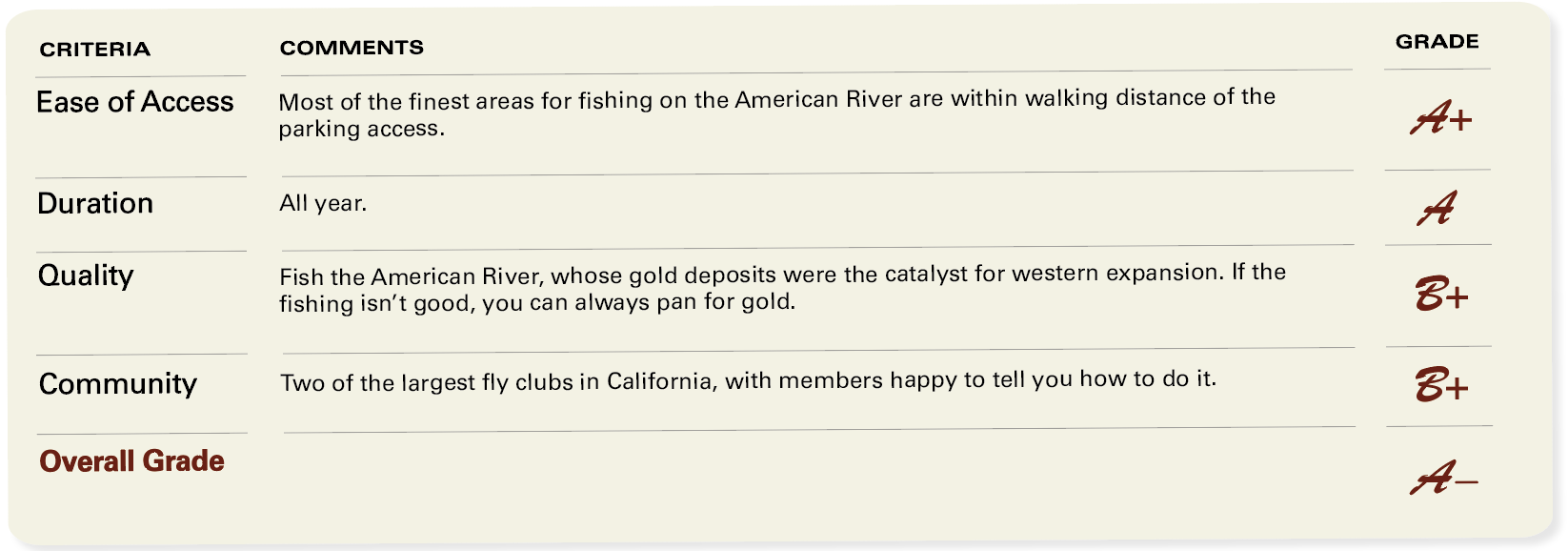The height and width of the screenshot is (551, 1568).
Task: Select the B+ grade for Community
Action: 1441,386
